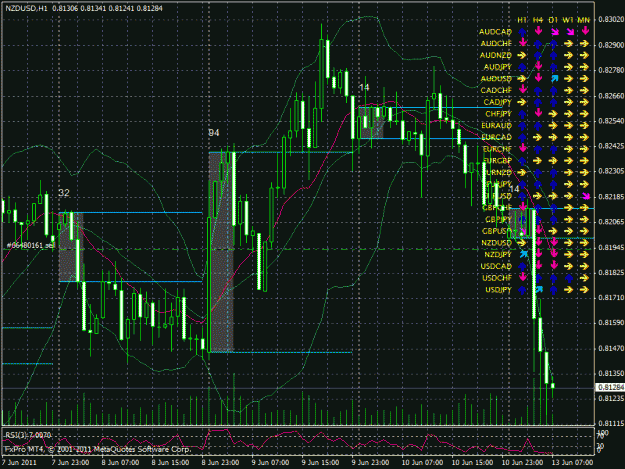Screen dimensions: 625x469
Task: Click the AUDCAD H1 blue up arrow
Action: [x=522, y=31]
